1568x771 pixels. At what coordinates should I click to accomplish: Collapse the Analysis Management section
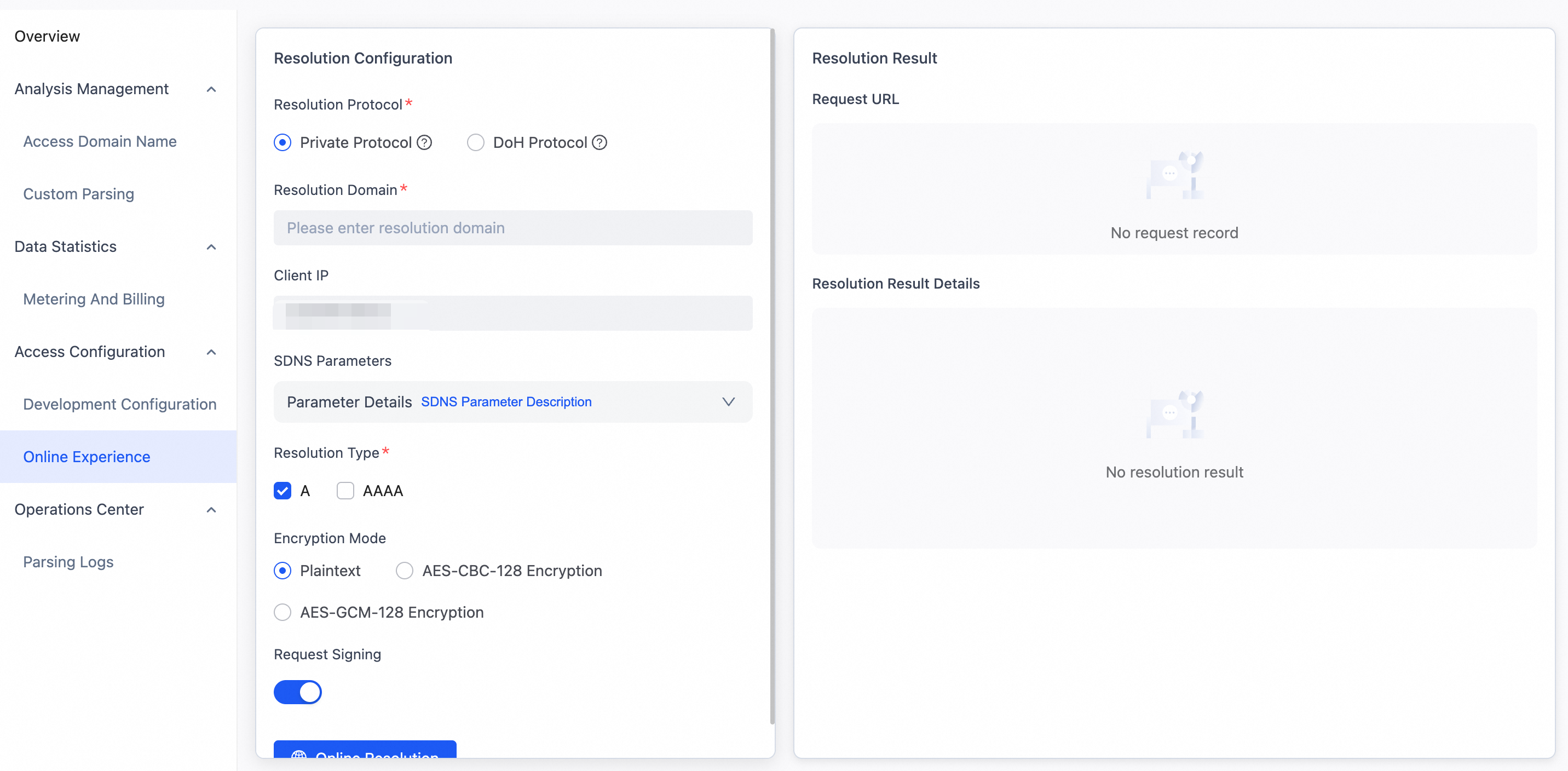(211, 89)
